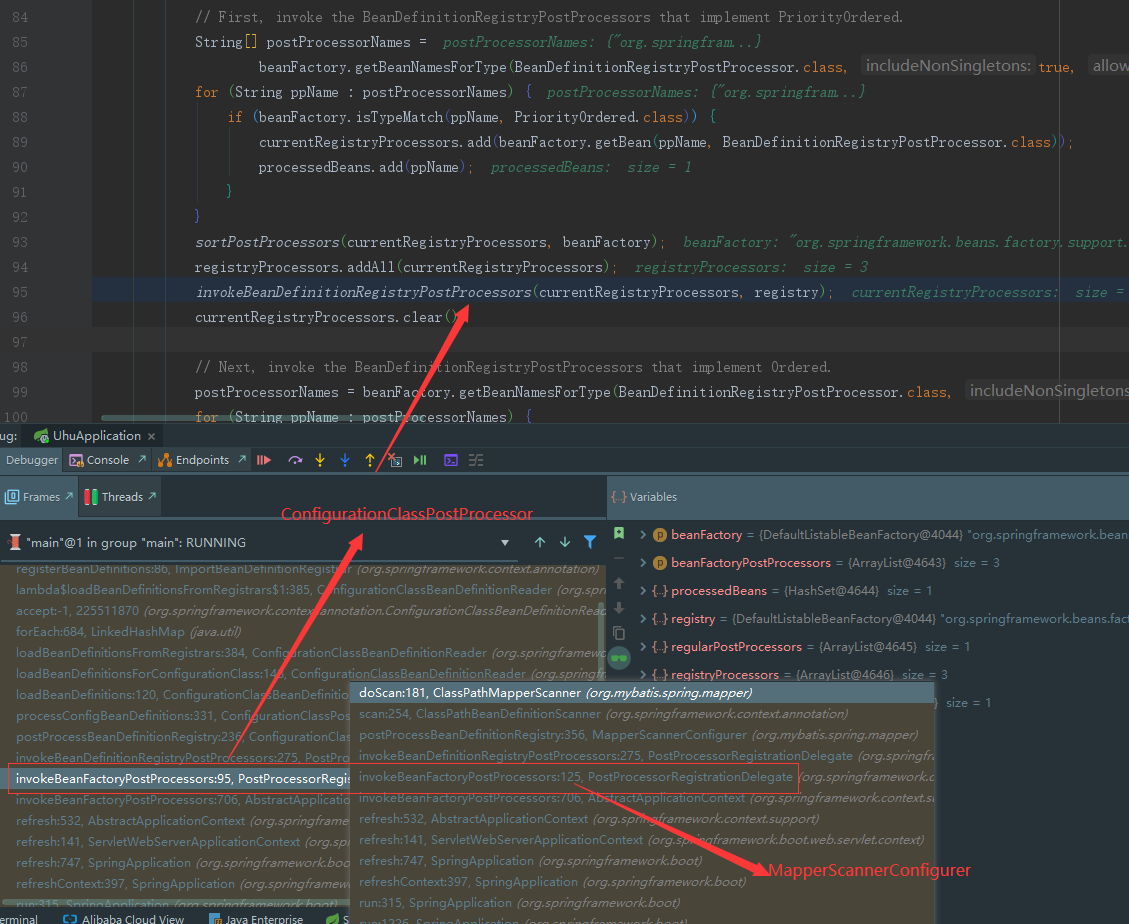Viewport: 1129px width, 924px height.
Task: Click the Force Step Into icon
Action: pyautogui.click(x=345, y=460)
